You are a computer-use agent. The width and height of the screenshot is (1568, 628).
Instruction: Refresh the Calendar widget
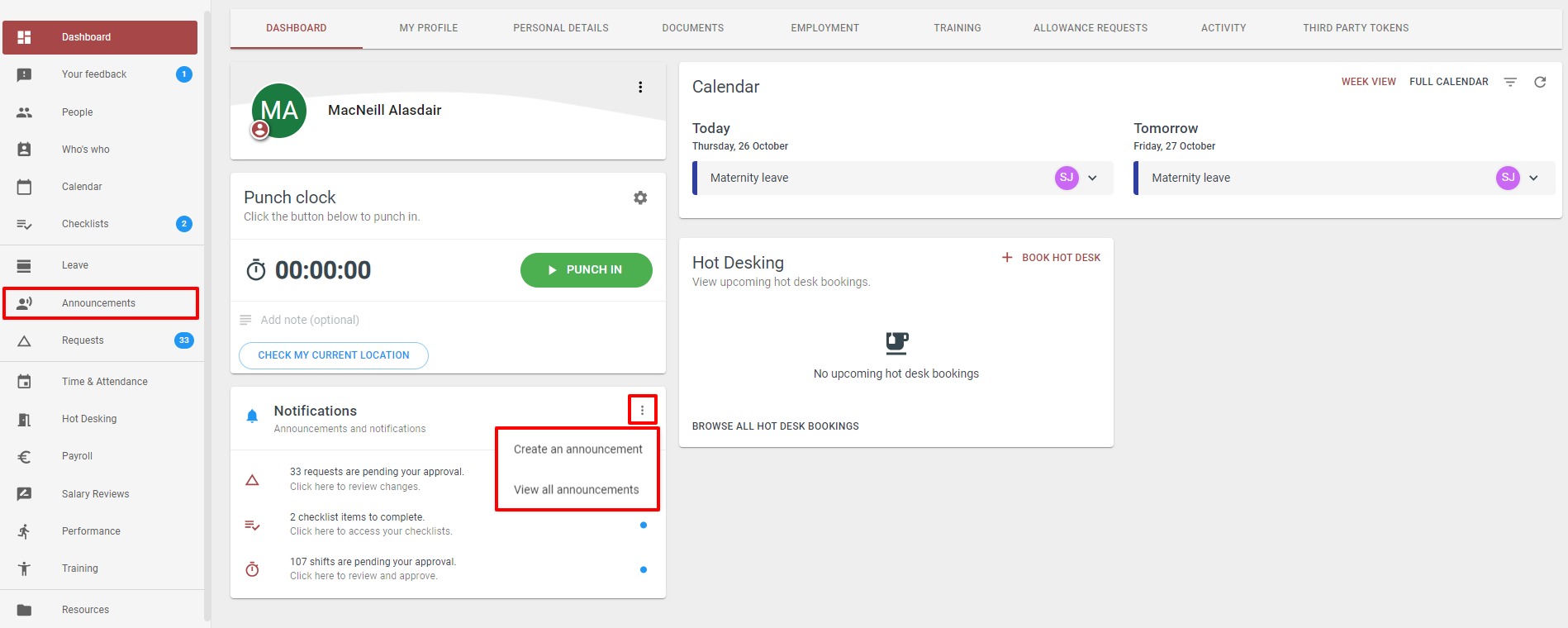tap(1540, 82)
